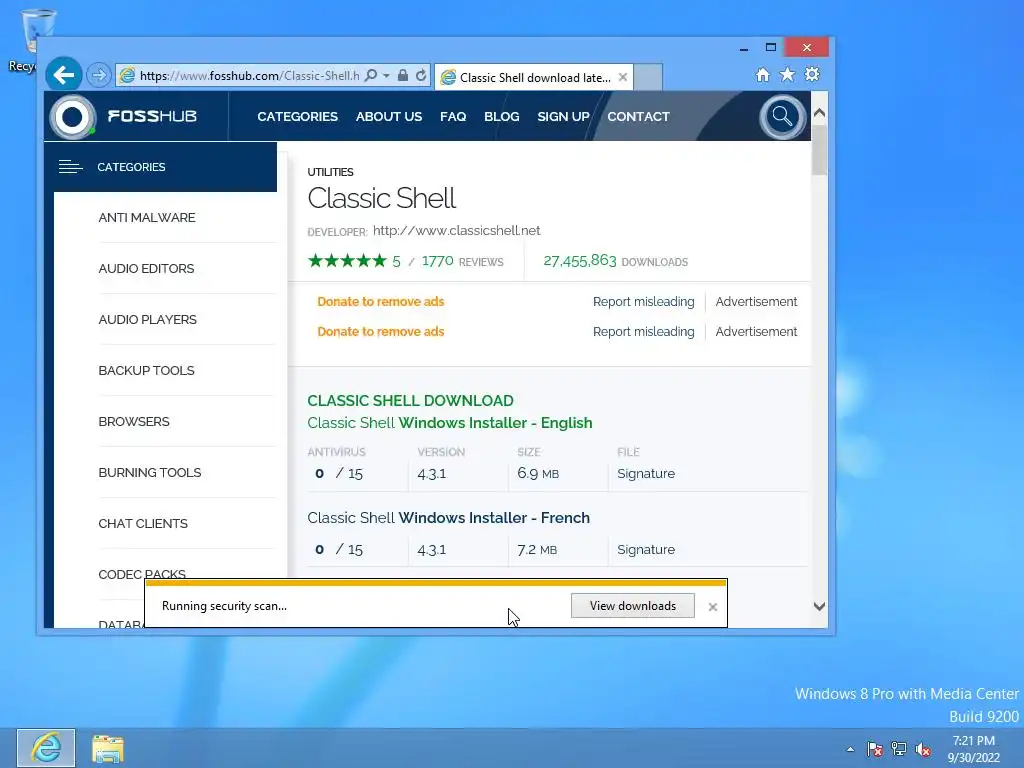Screen dimensions: 1024x768
Task: Go back with the browser back arrow
Action: pos(63,75)
